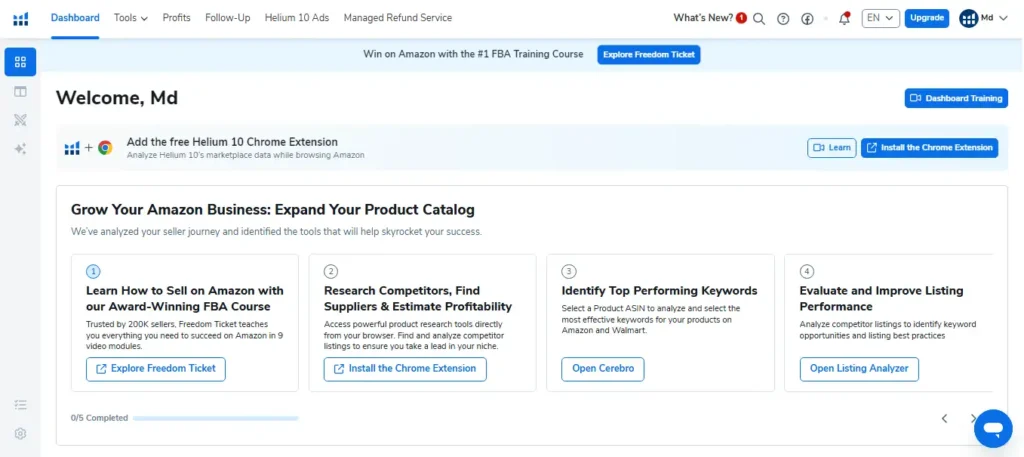The image size is (1024, 457).
Task: Open Helium 10 Ads menu item
Action: (296, 18)
